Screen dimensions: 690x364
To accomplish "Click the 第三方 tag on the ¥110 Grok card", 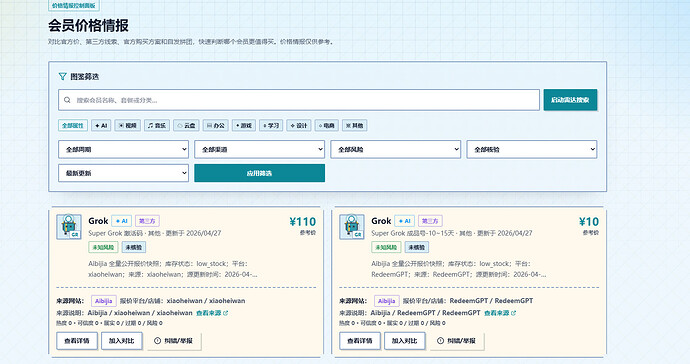I will tap(147, 221).
